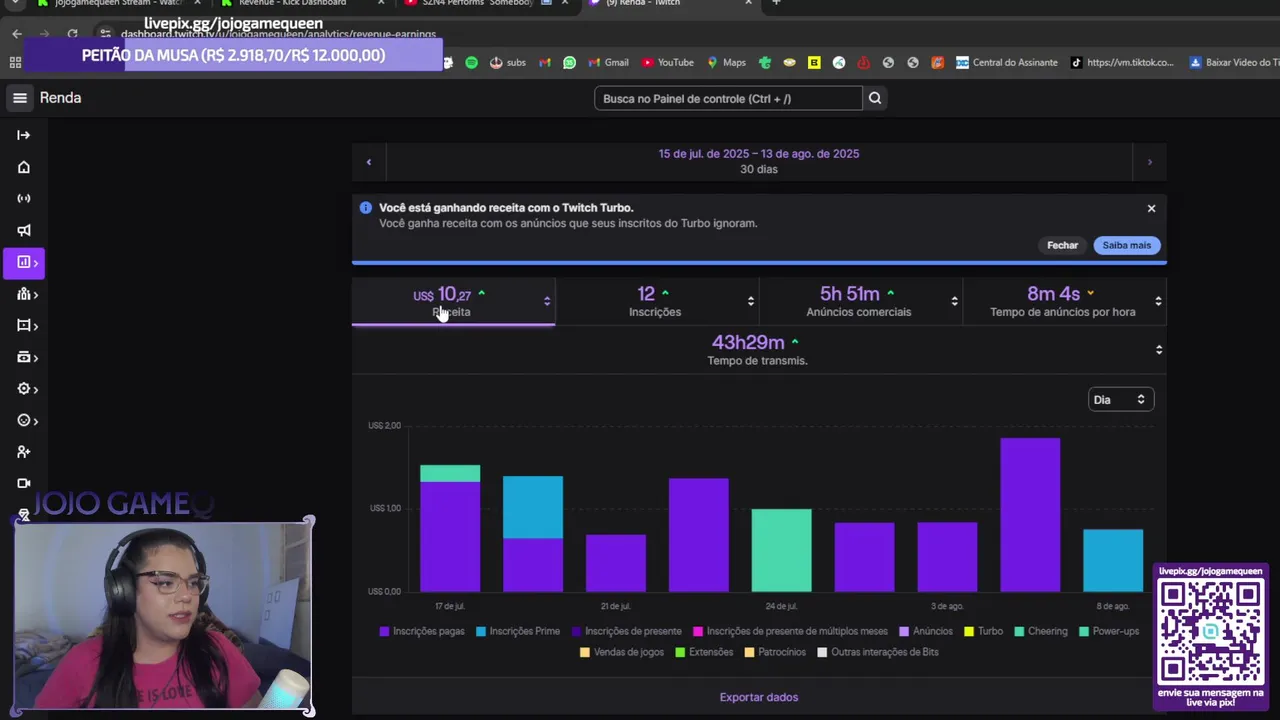
Task: Click the magnifier search button
Action: (x=875, y=98)
